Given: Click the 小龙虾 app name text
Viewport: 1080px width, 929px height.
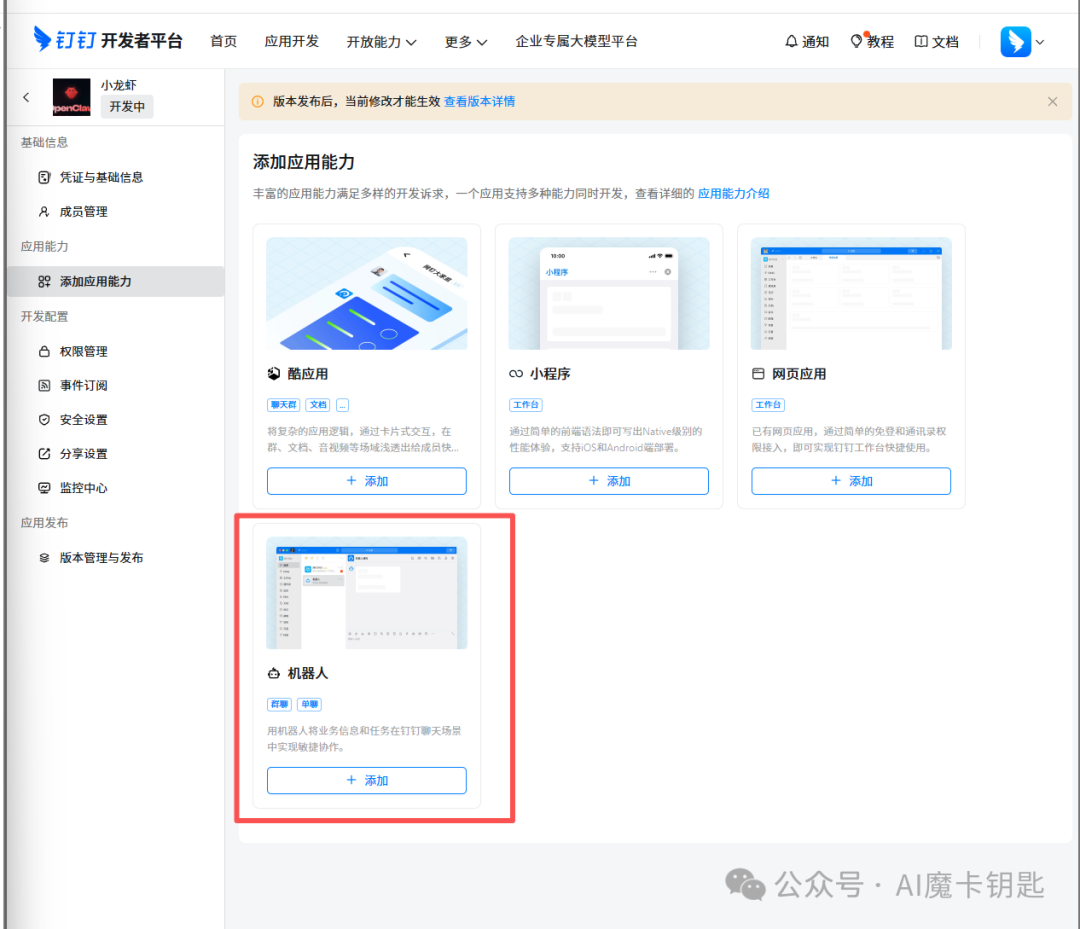Looking at the screenshot, I should click(x=118, y=85).
